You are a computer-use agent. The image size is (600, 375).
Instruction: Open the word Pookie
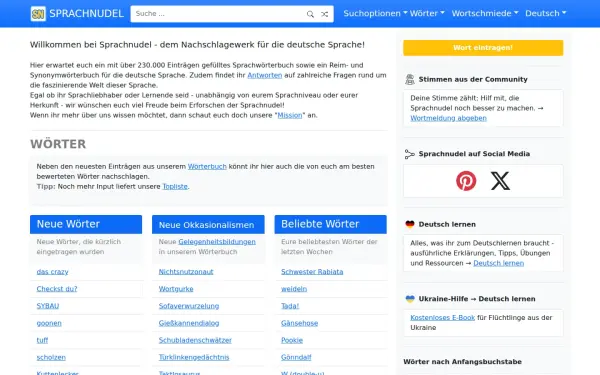[x=292, y=340]
